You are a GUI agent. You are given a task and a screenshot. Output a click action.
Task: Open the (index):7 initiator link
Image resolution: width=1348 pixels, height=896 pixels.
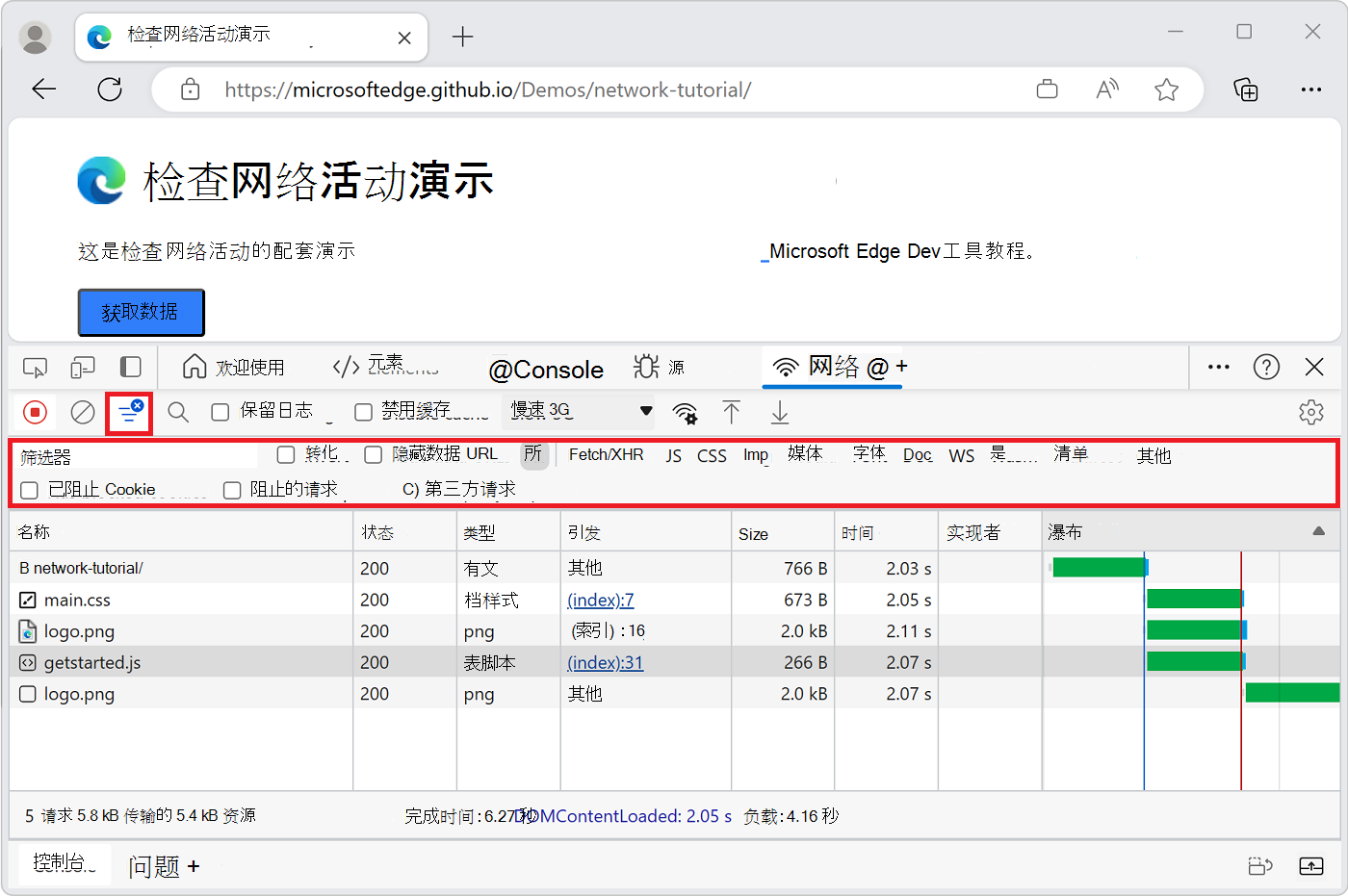601,600
